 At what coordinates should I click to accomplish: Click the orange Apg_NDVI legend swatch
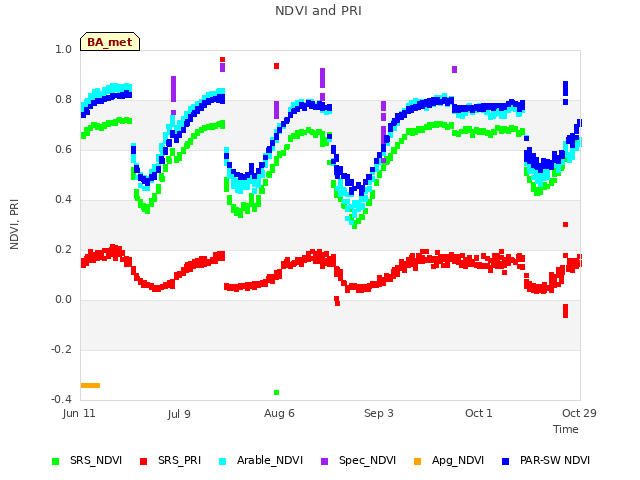point(418,462)
